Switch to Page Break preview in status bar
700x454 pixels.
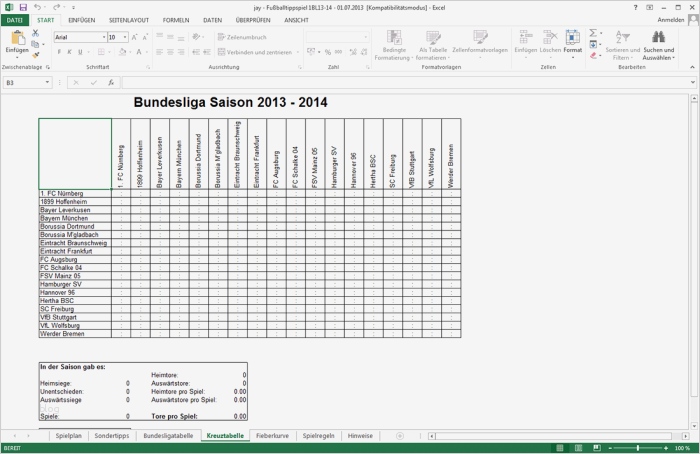[x=596, y=448]
